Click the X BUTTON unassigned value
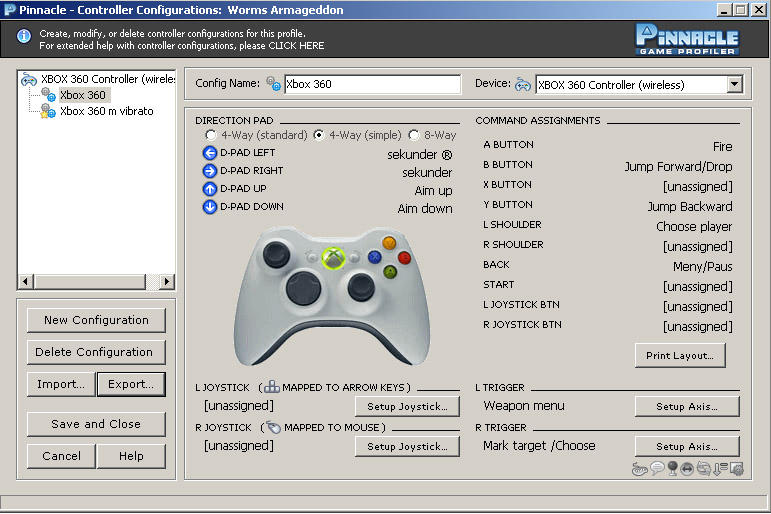 click(x=697, y=187)
